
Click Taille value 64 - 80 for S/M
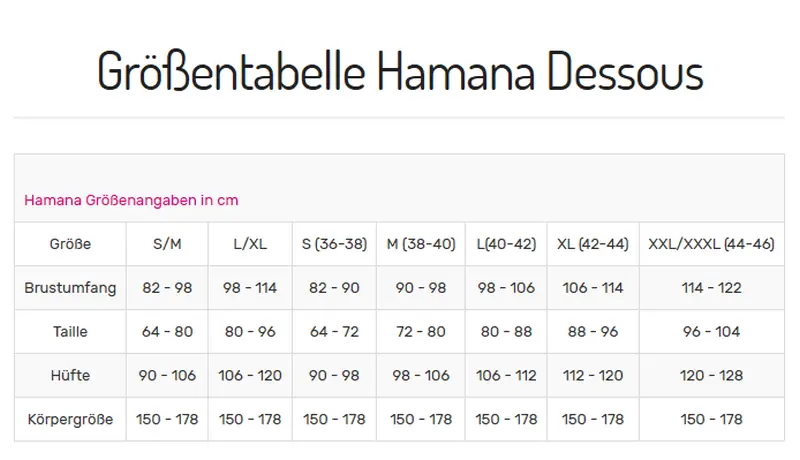[x=167, y=332]
